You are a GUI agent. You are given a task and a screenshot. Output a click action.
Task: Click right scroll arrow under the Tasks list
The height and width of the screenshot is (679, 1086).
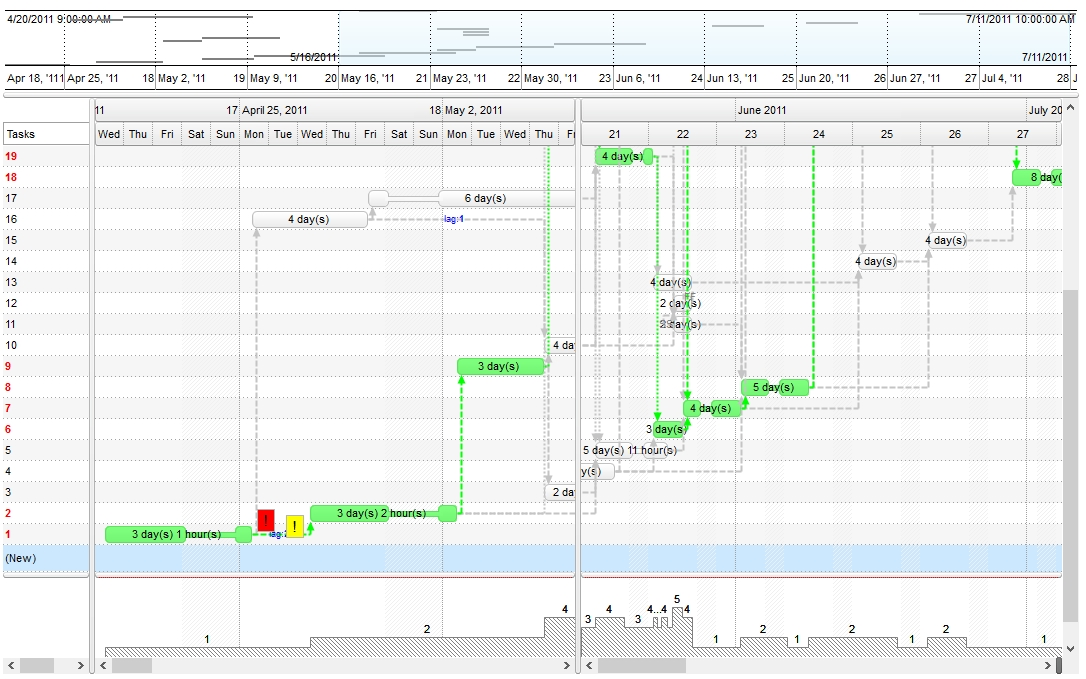coord(83,665)
